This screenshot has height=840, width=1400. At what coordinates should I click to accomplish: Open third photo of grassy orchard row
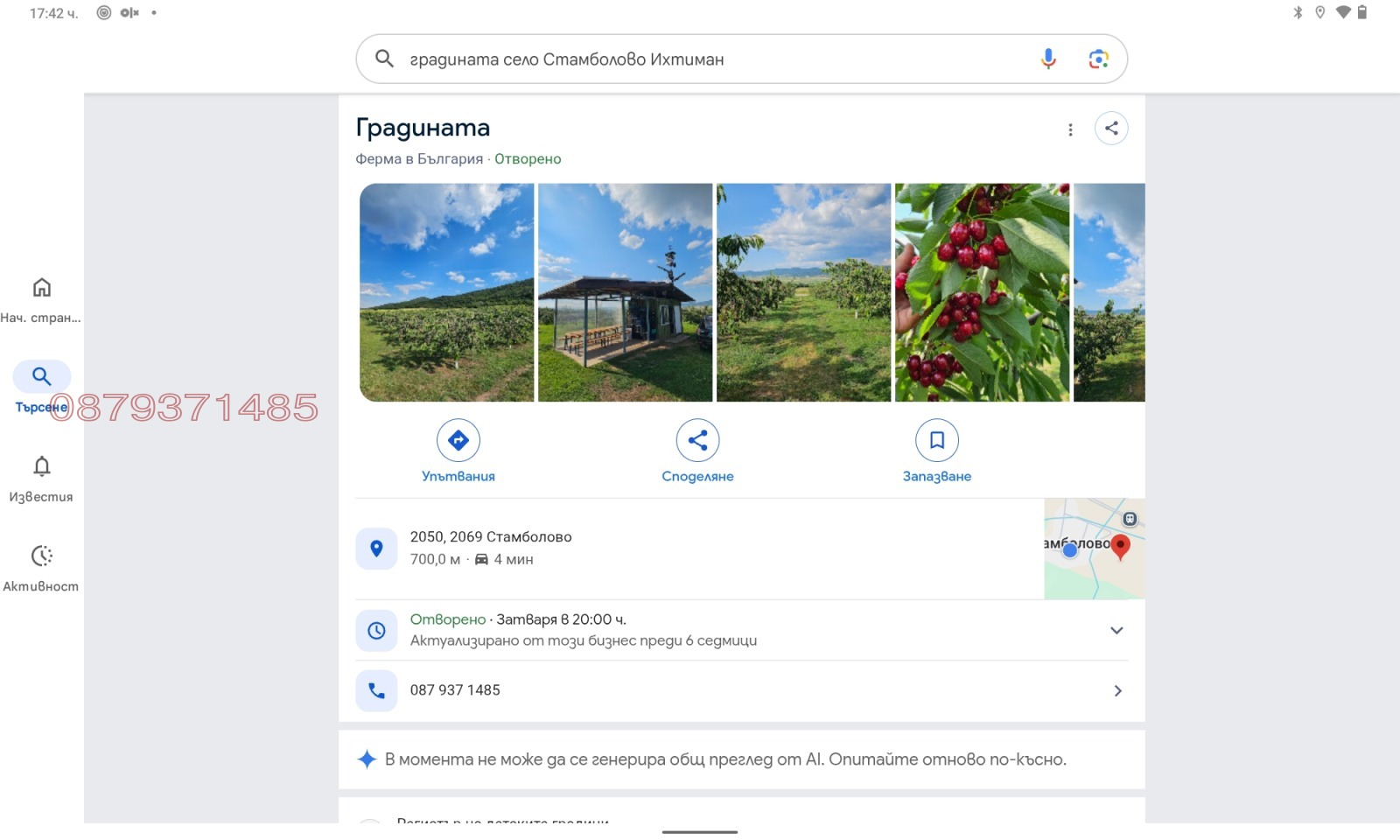803,292
